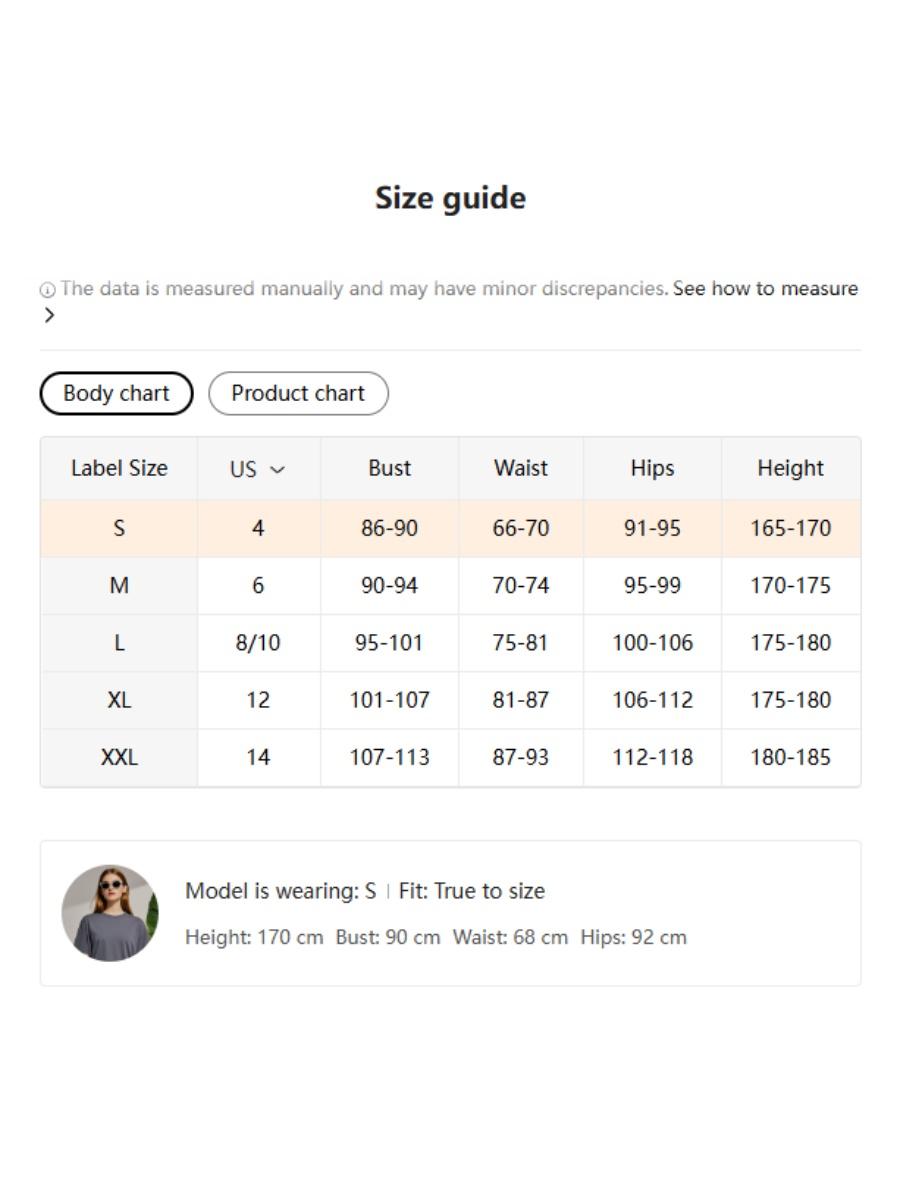Click the Hips column header
The width and height of the screenshot is (900, 1200).
(652, 468)
